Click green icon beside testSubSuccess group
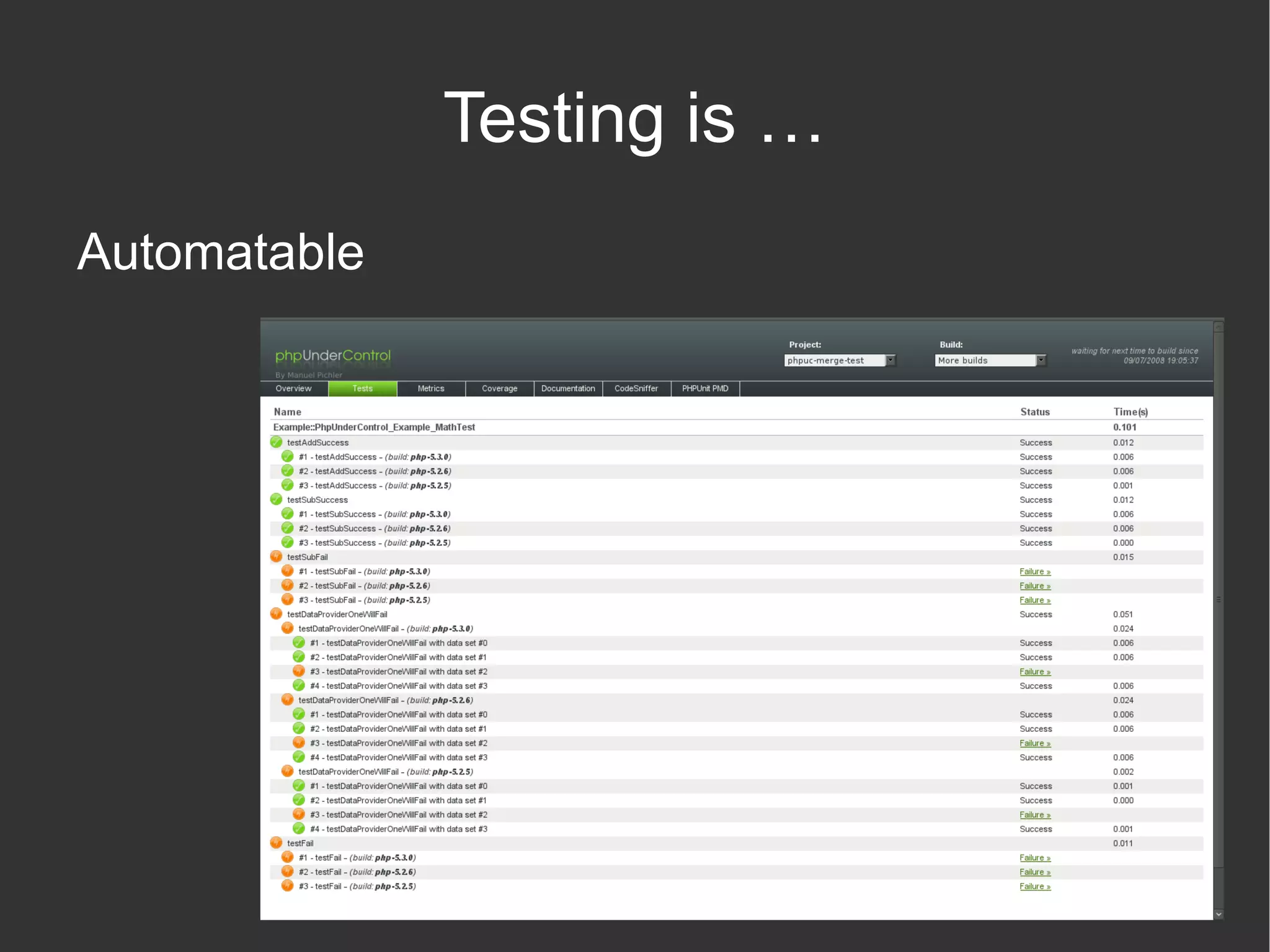The image size is (1270, 952). coord(277,499)
